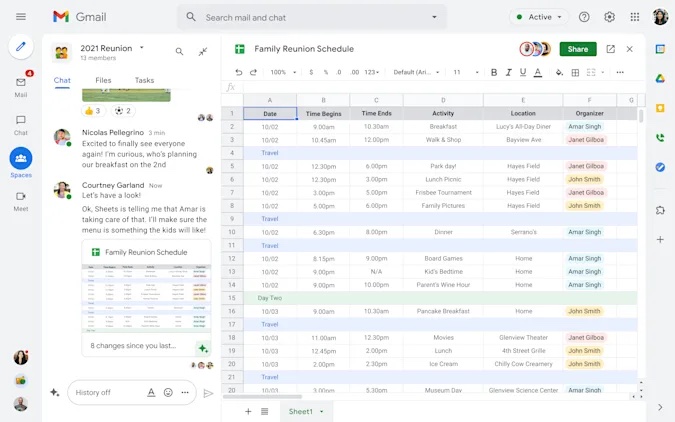Open the Meet section in sidebar

click(x=21, y=197)
